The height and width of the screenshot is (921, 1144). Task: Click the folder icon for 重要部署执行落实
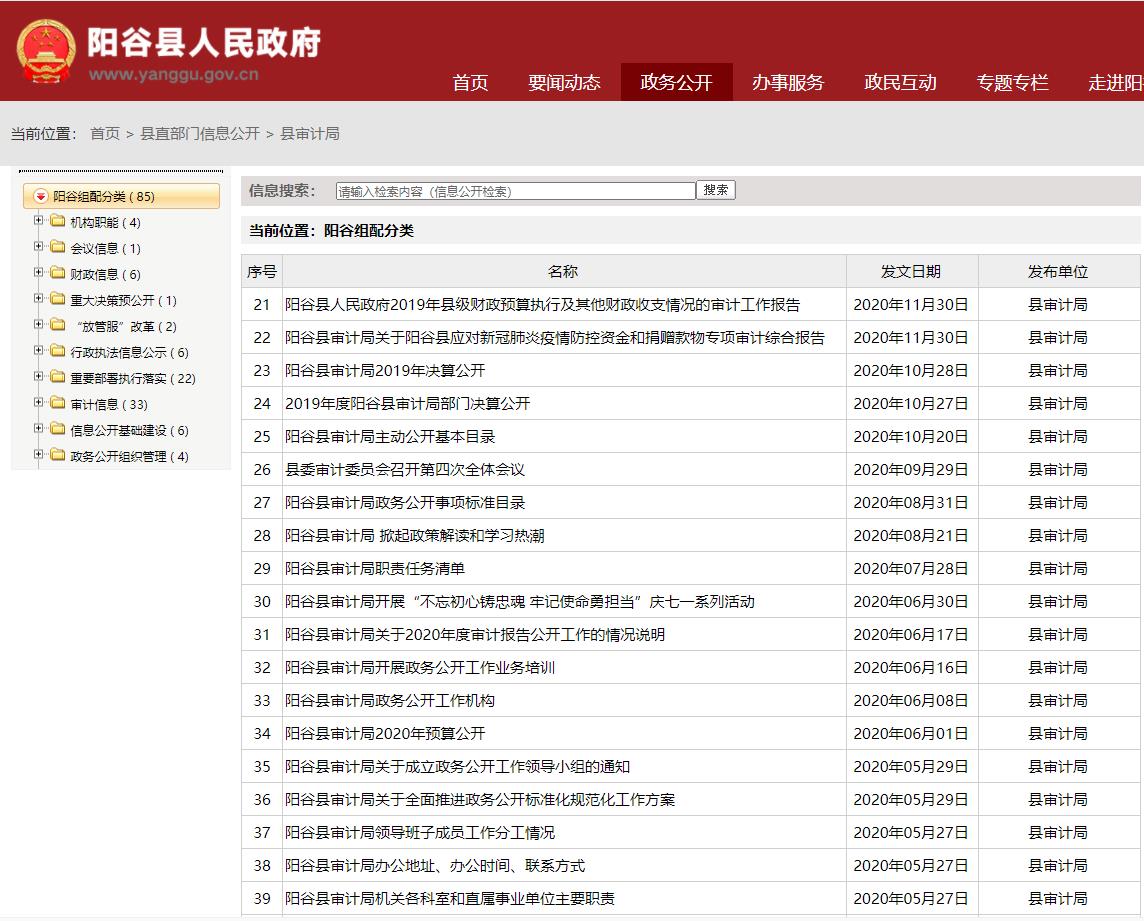click(x=58, y=377)
